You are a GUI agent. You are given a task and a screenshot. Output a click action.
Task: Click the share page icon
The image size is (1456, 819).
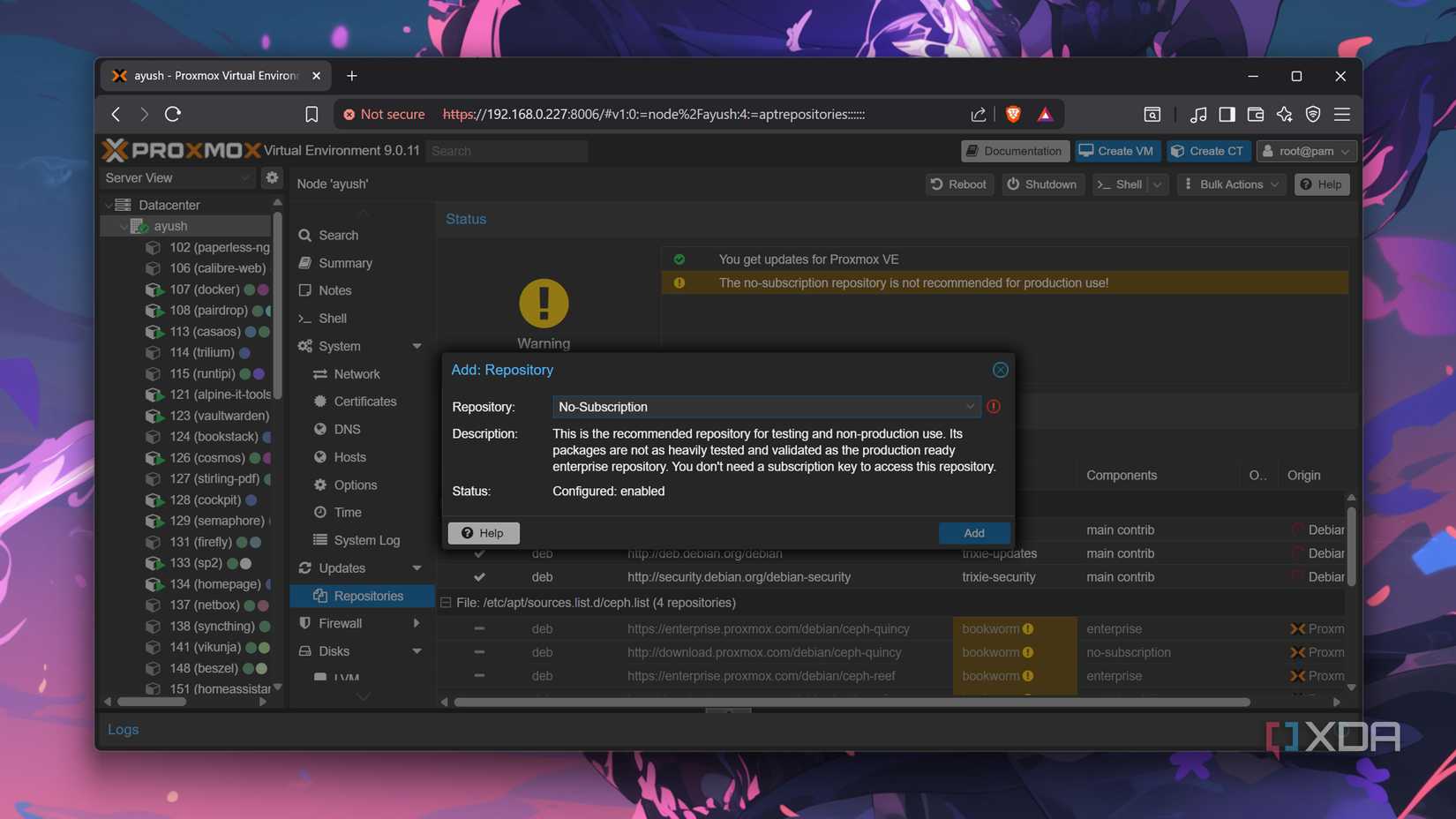(x=978, y=114)
